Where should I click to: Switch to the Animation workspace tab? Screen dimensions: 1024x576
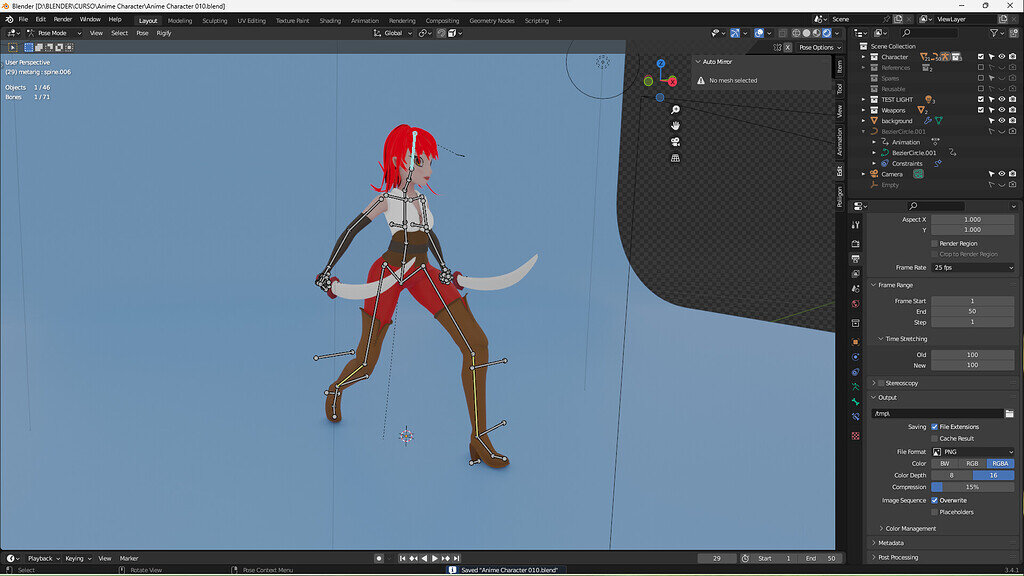364,19
